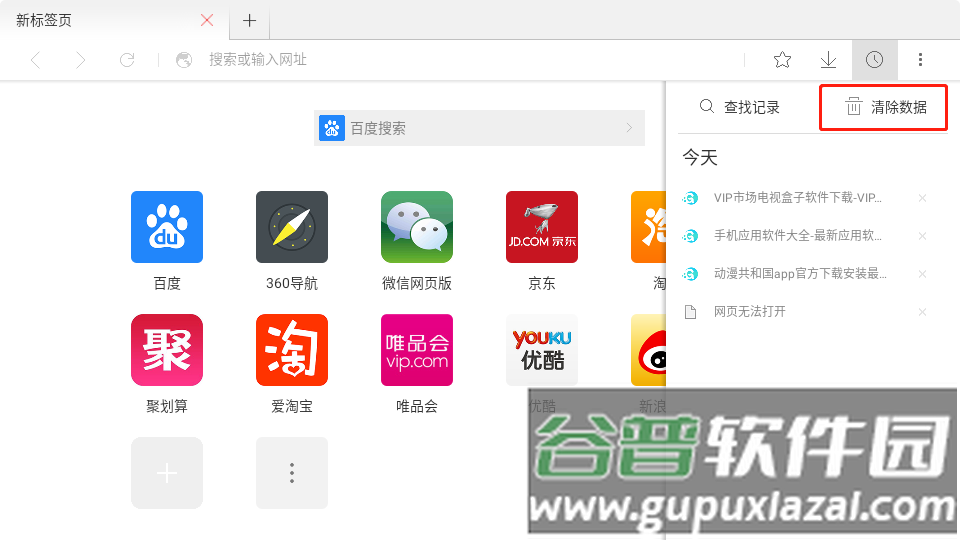Viewport: 960px width, 540px height.
Task: Click the bookmark star icon
Action: click(782, 60)
